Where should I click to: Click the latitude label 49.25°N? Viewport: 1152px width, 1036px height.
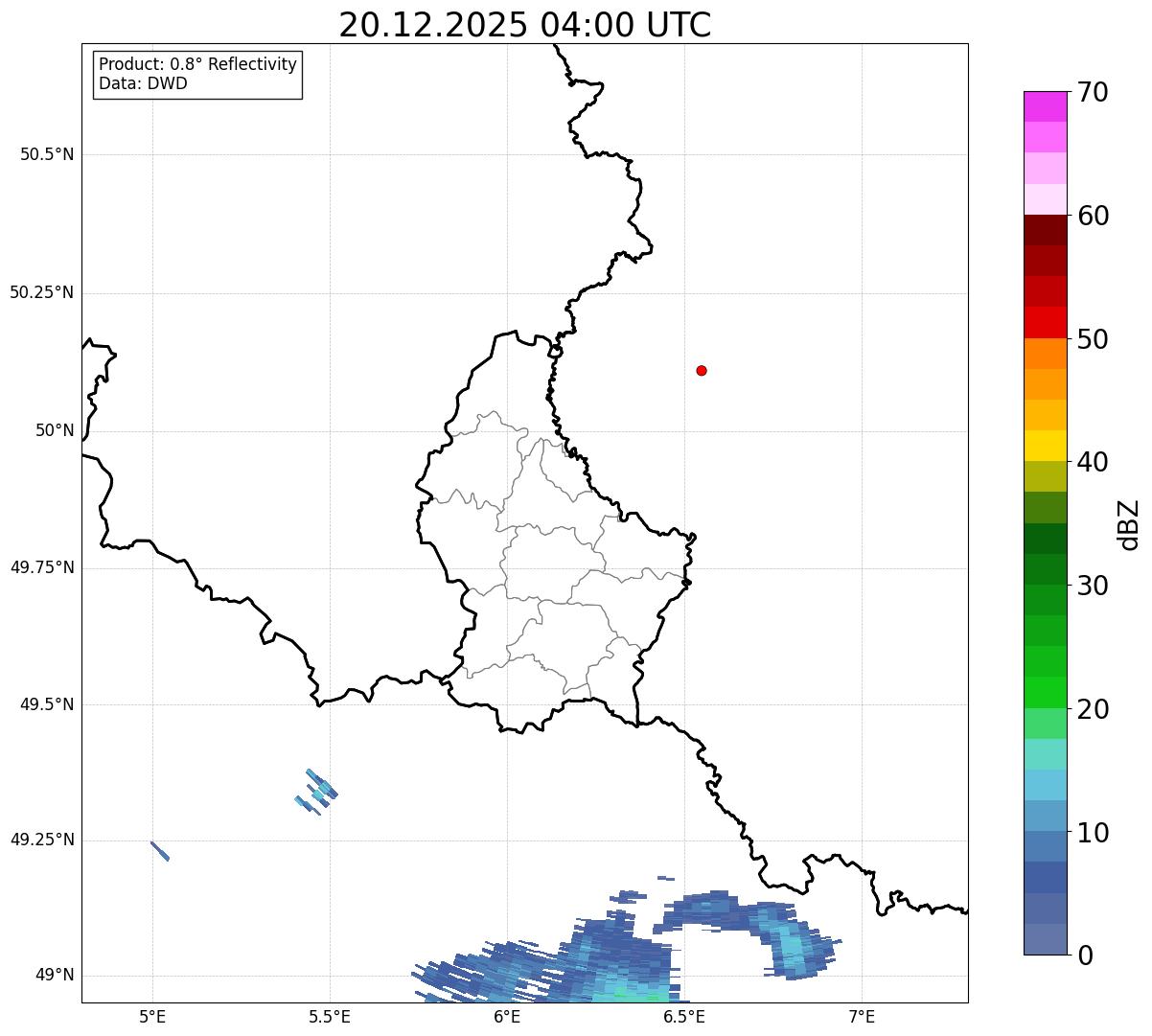pyautogui.click(x=41, y=840)
